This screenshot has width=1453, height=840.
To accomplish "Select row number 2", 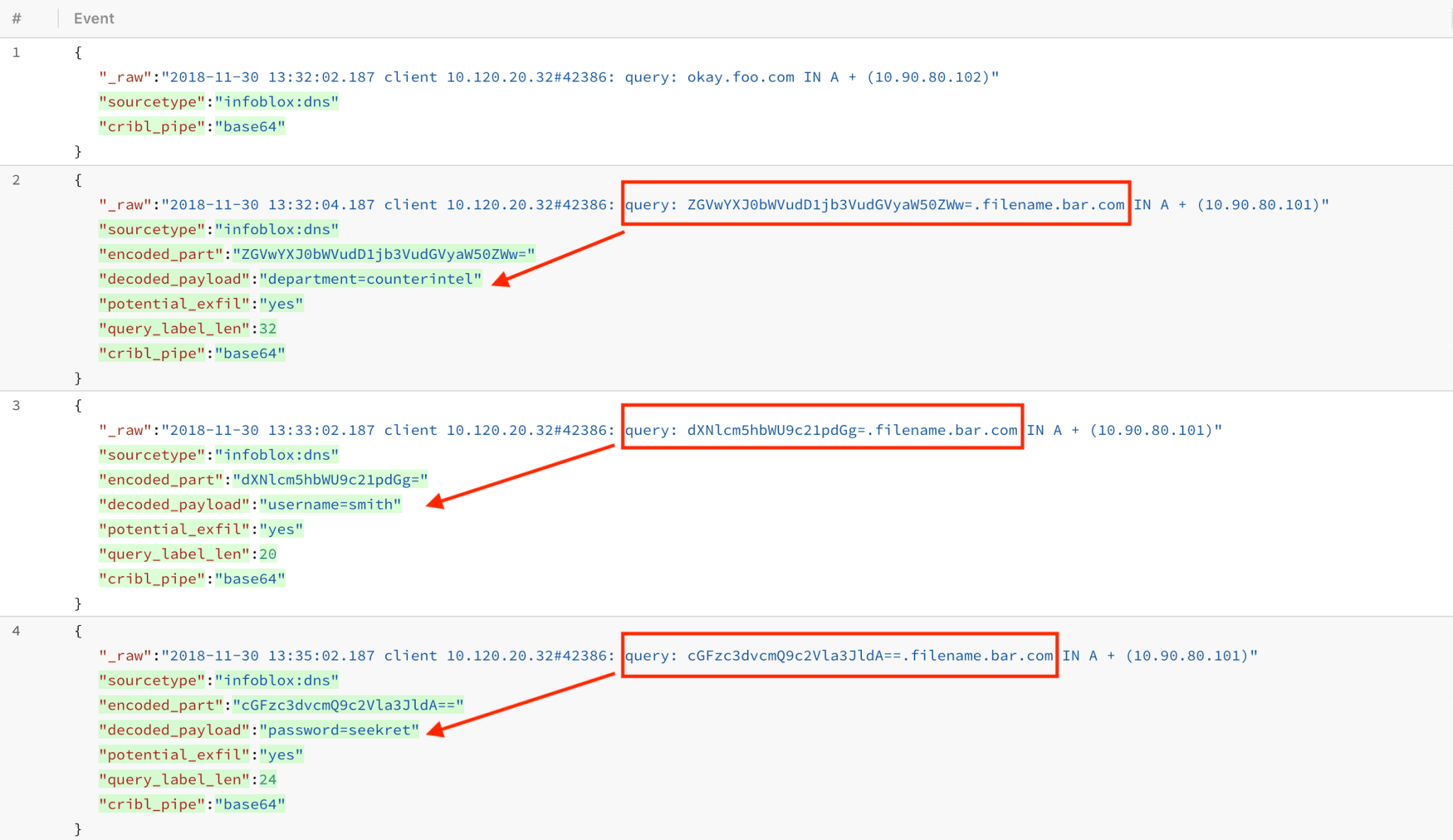I will 16,180.
